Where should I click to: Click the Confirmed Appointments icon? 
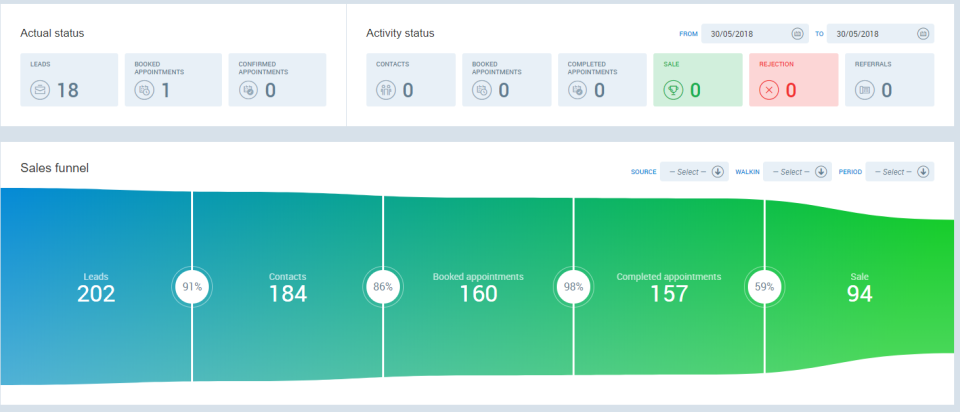248,90
